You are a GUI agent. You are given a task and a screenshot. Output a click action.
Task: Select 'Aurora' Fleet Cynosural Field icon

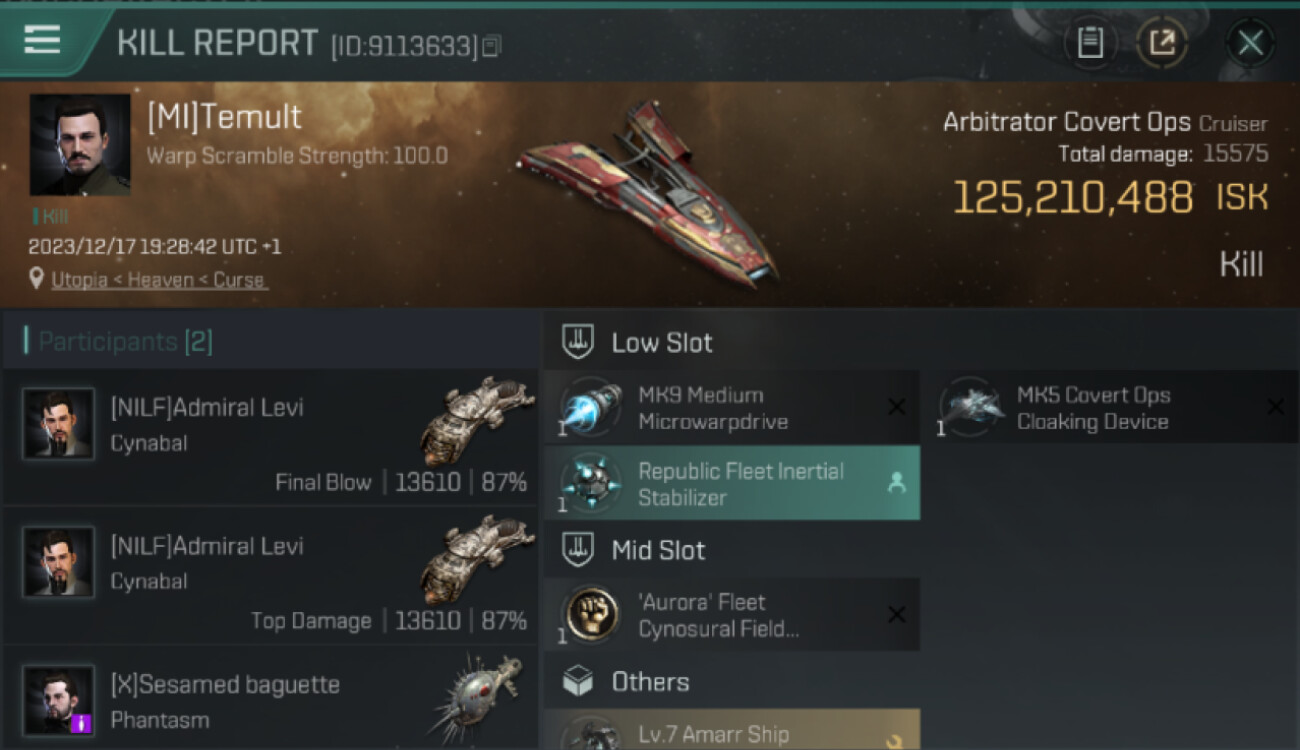591,614
